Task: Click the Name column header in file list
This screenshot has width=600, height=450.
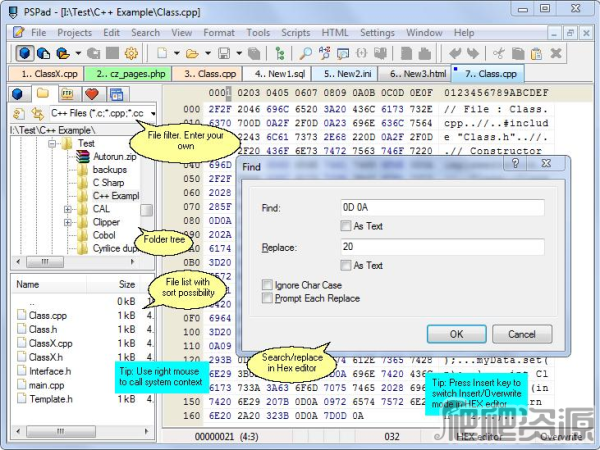Action: pyautogui.click(x=48, y=284)
